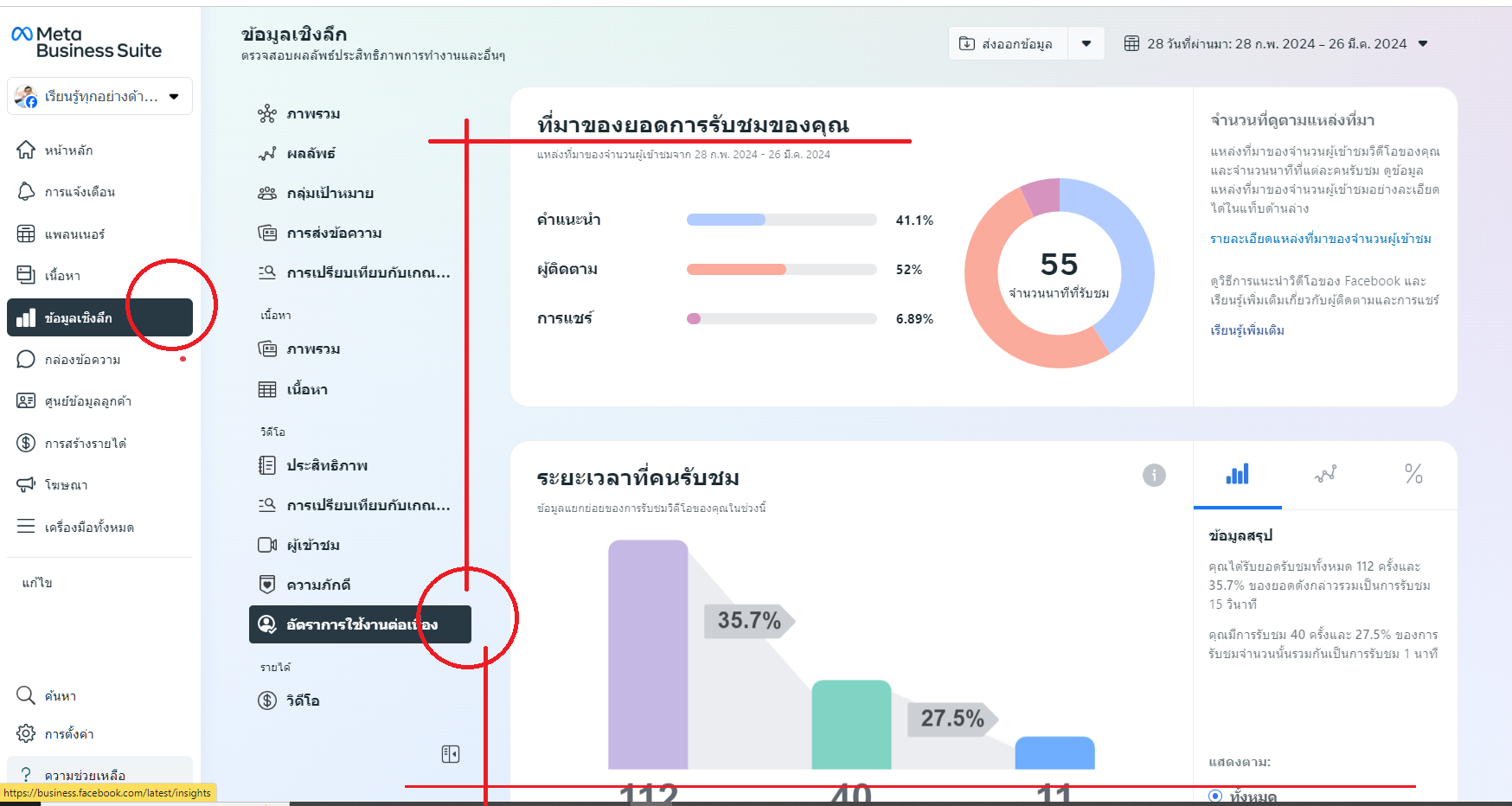Expand the date range dropdown
1512x806 pixels.
pos(1423,43)
